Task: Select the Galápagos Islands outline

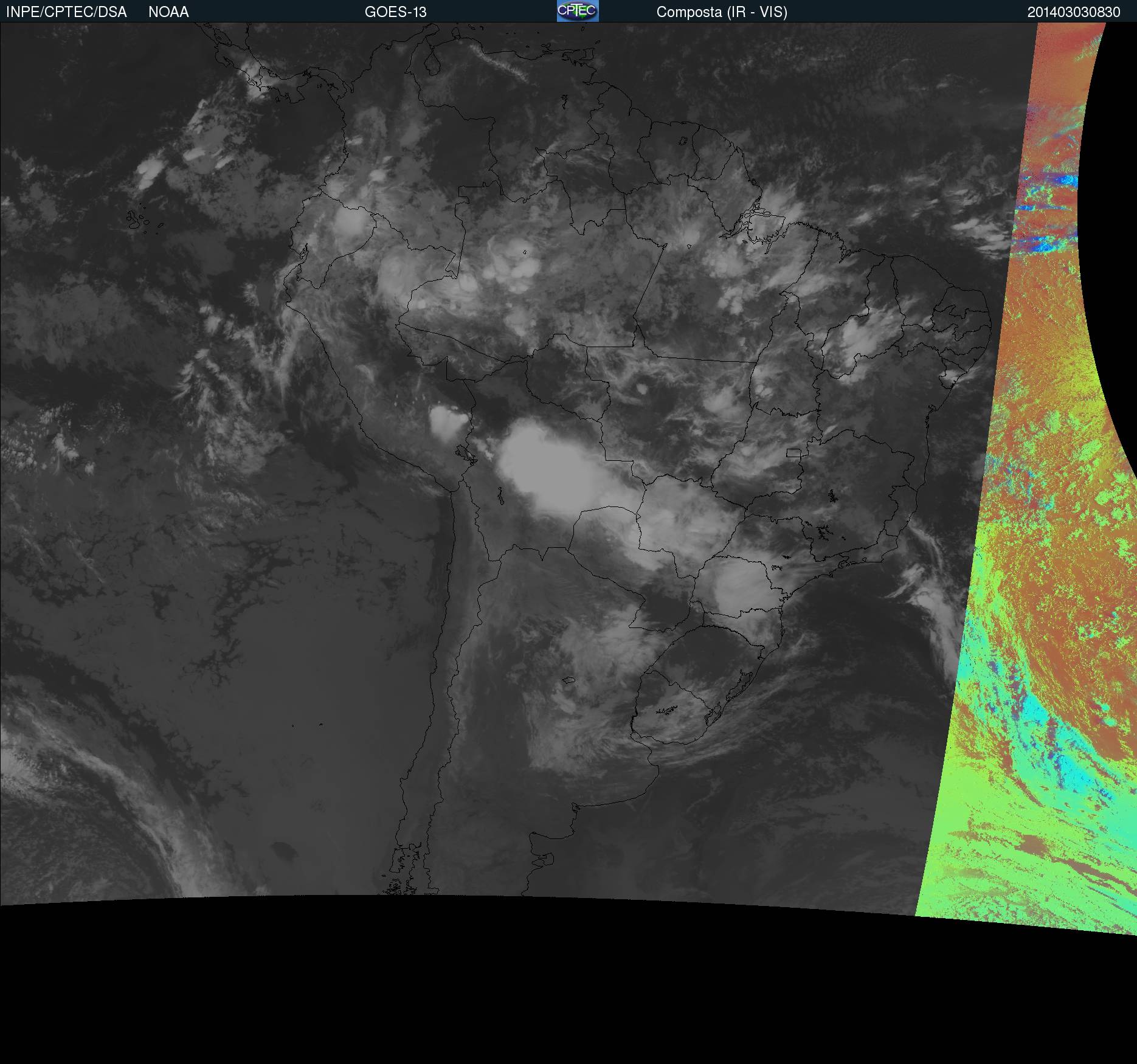Action: (139, 219)
